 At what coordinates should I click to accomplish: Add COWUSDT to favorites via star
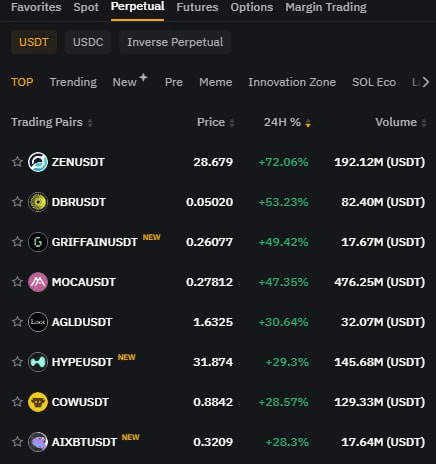click(17, 402)
